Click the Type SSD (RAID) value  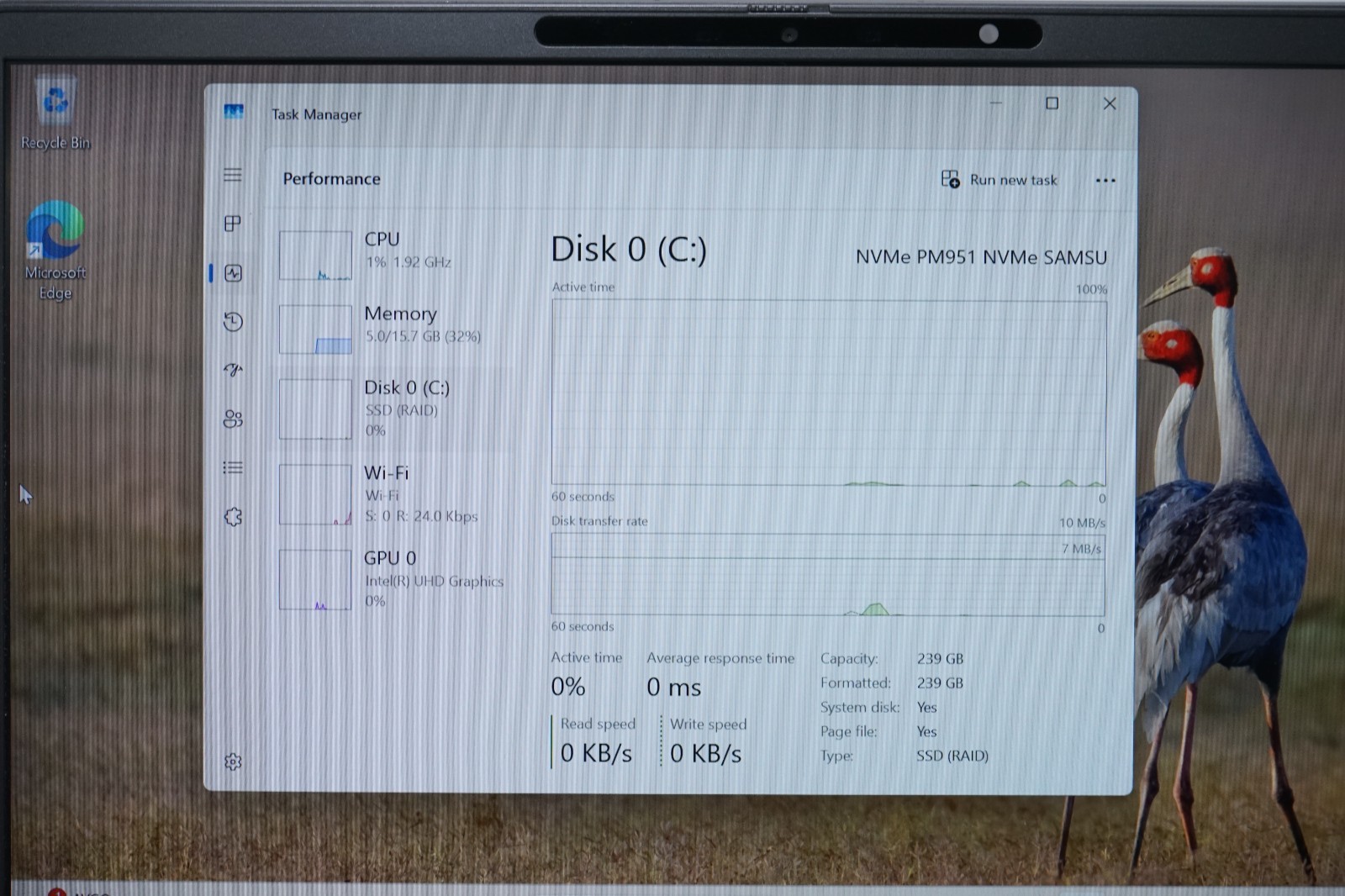point(952,756)
